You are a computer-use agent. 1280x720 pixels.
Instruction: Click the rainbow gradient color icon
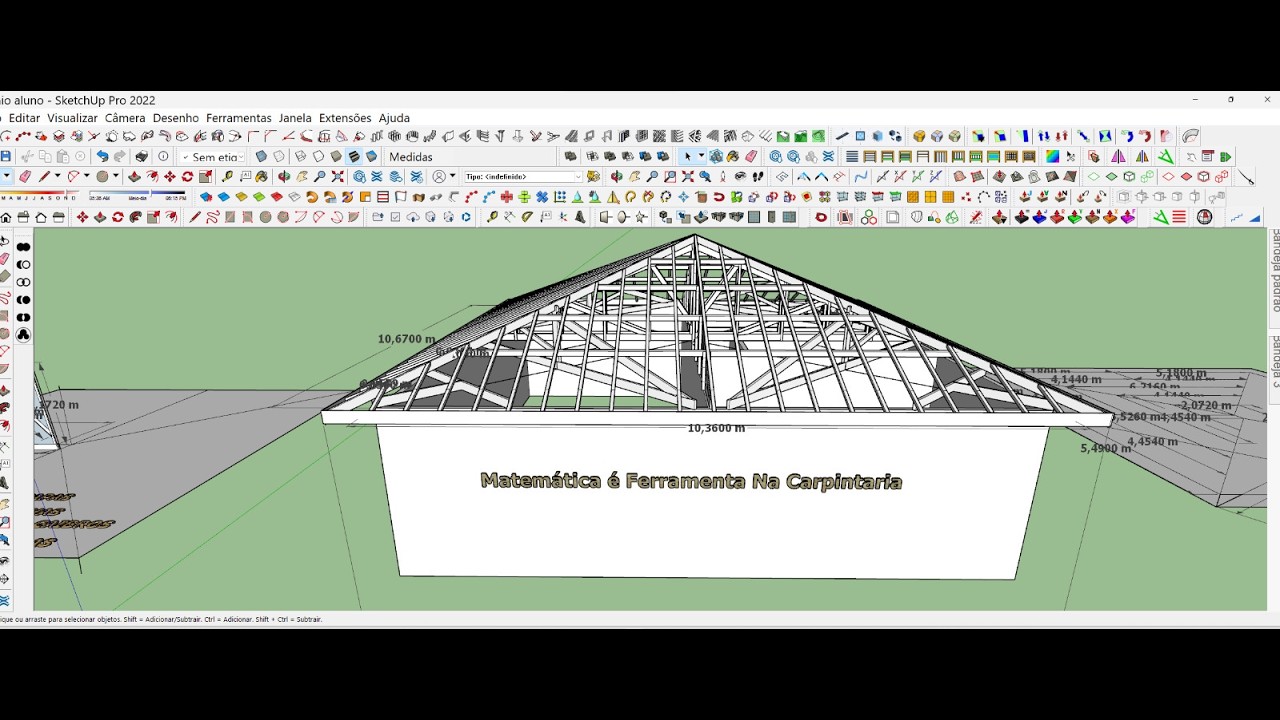pos(1052,156)
